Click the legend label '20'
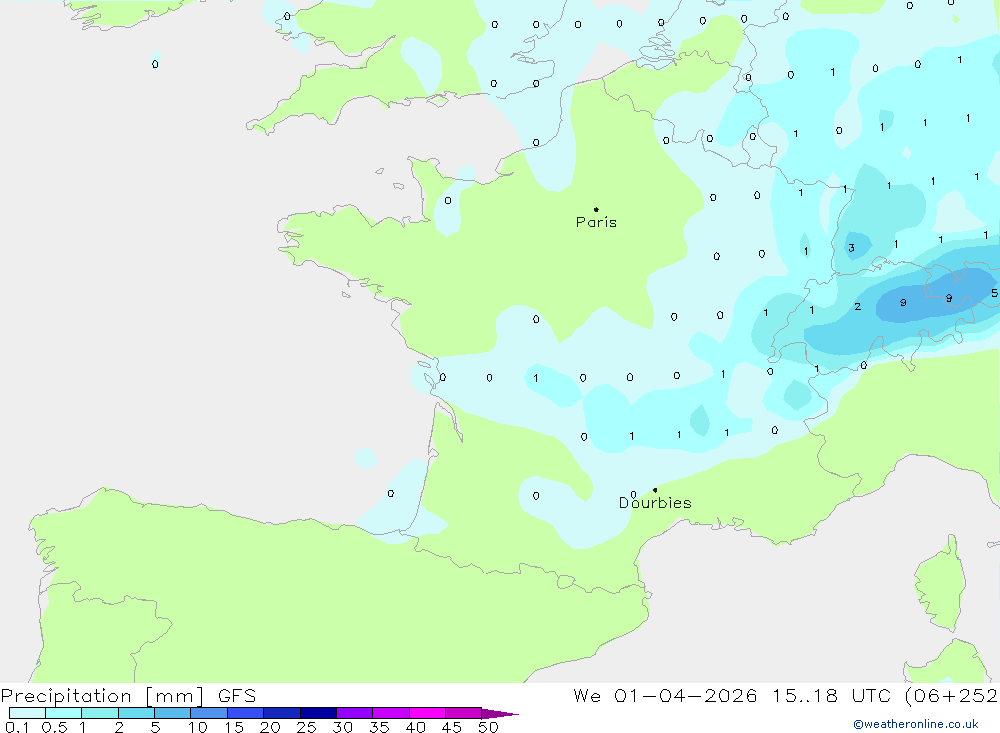1000x733 pixels. pos(270,727)
